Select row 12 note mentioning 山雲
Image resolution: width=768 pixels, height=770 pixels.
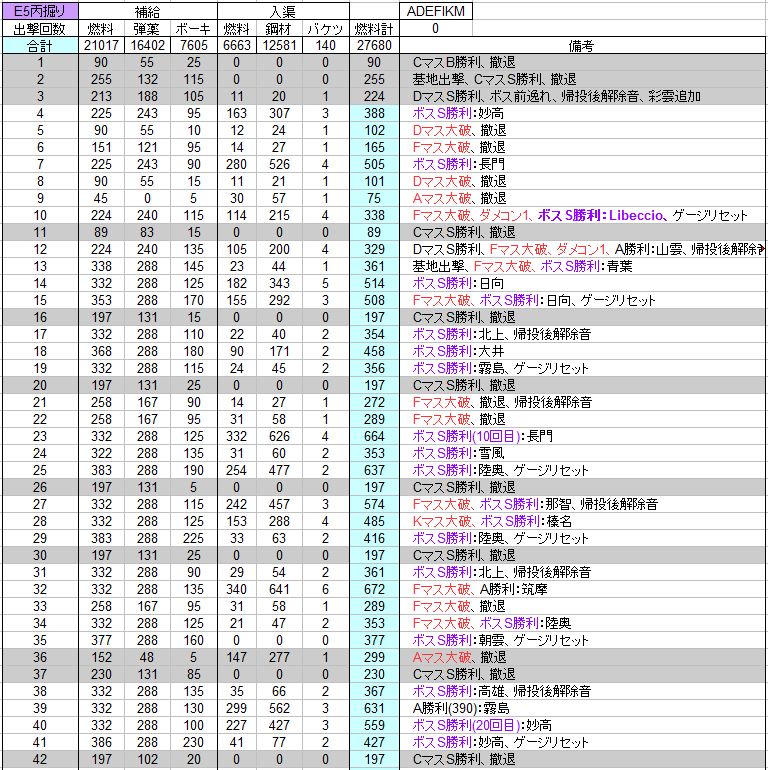(588, 249)
